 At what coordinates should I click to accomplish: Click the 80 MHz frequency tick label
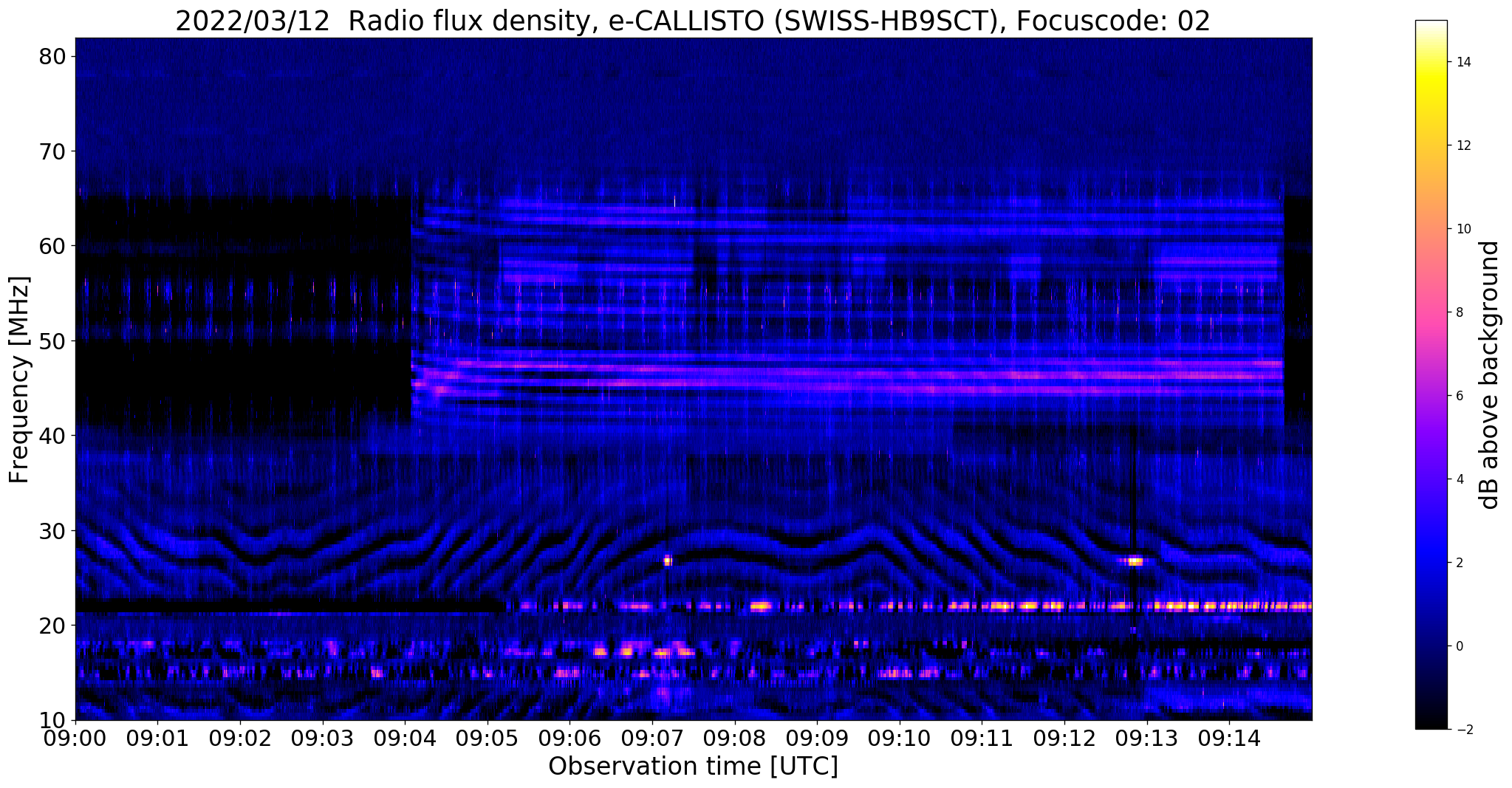tap(53, 57)
